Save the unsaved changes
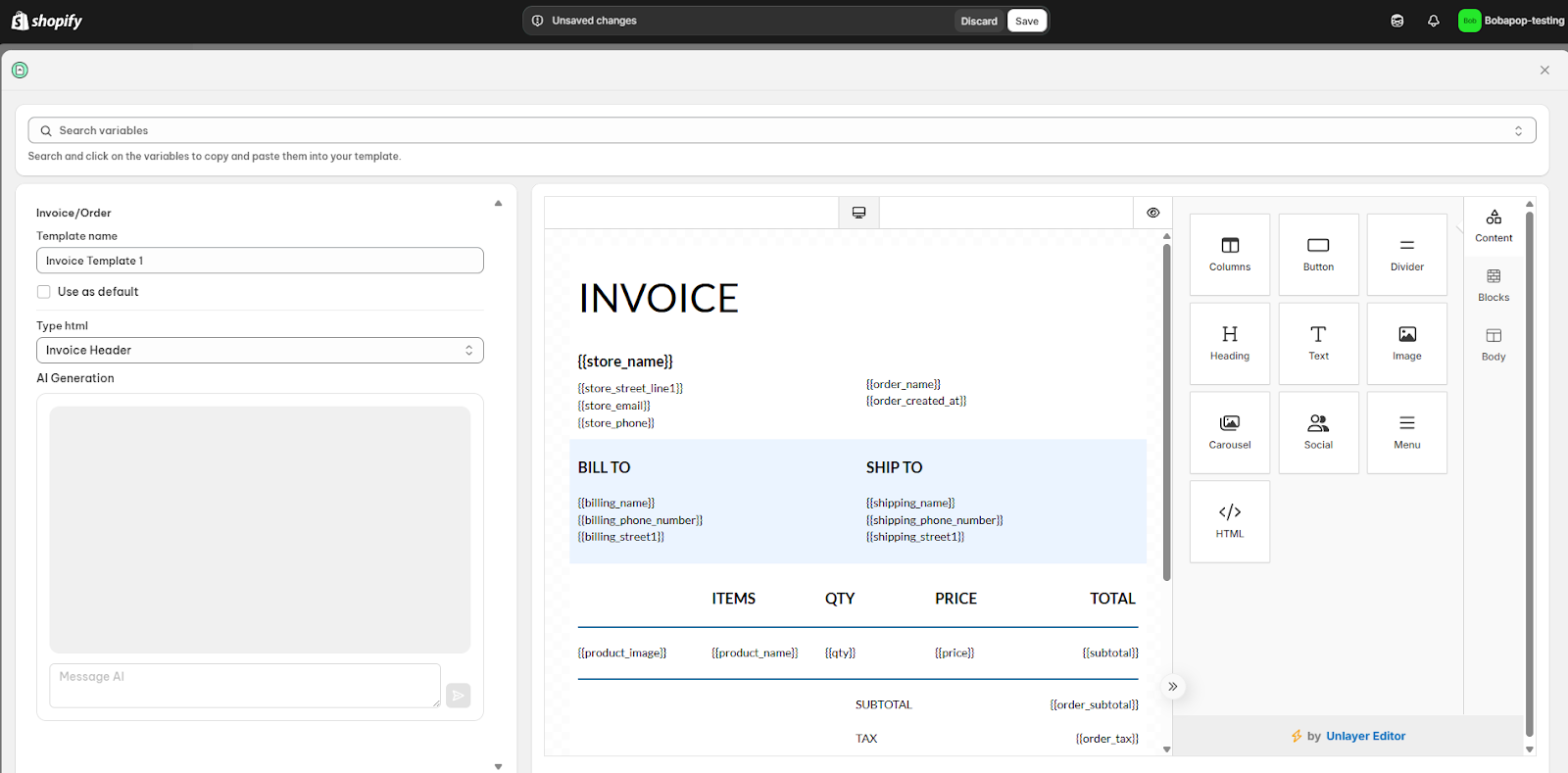The width and height of the screenshot is (1568, 773). coord(1027,21)
